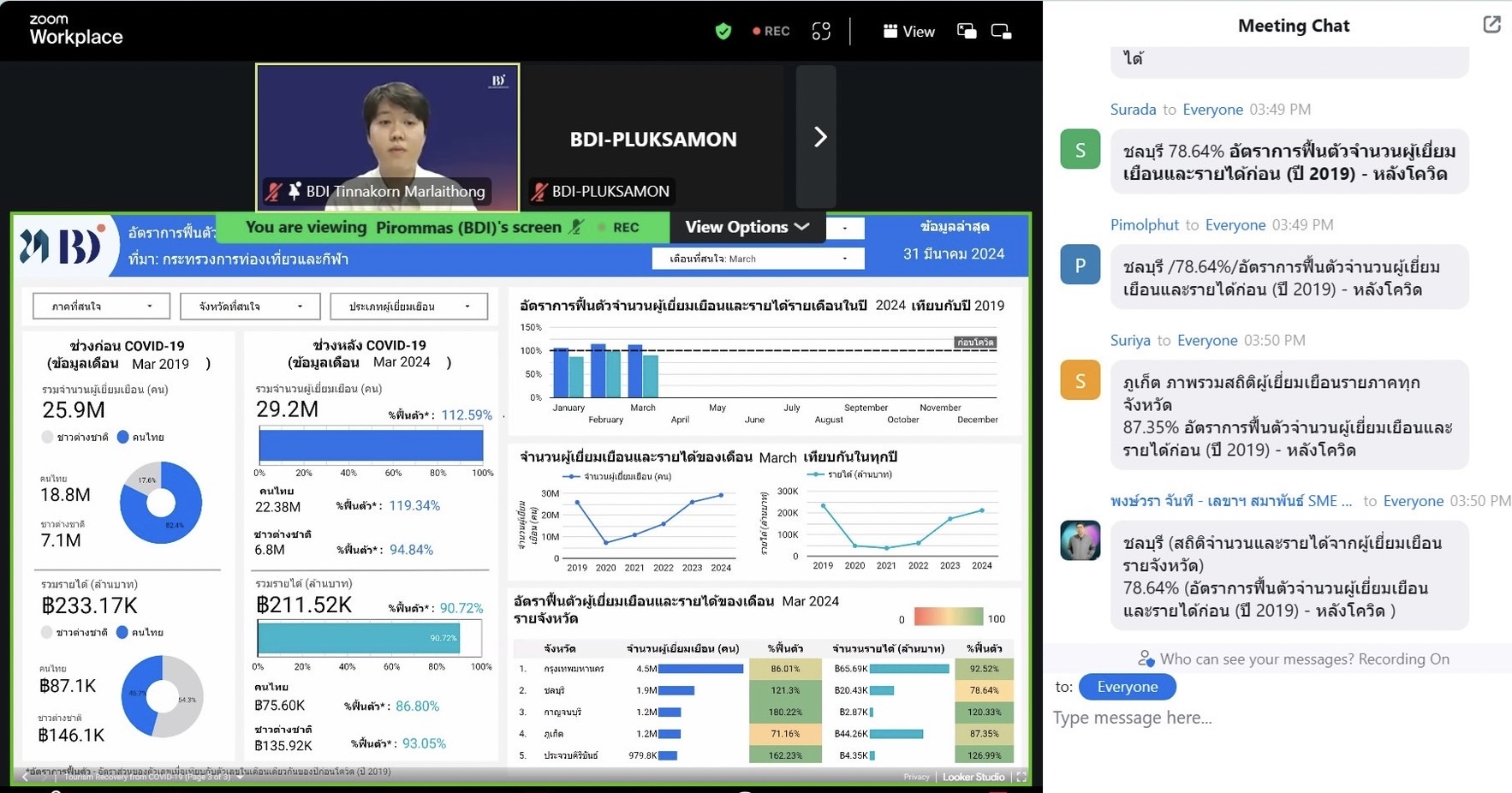Click the red REC recording indicator
This screenshot has height=793, width=1512.
[771, 32]
